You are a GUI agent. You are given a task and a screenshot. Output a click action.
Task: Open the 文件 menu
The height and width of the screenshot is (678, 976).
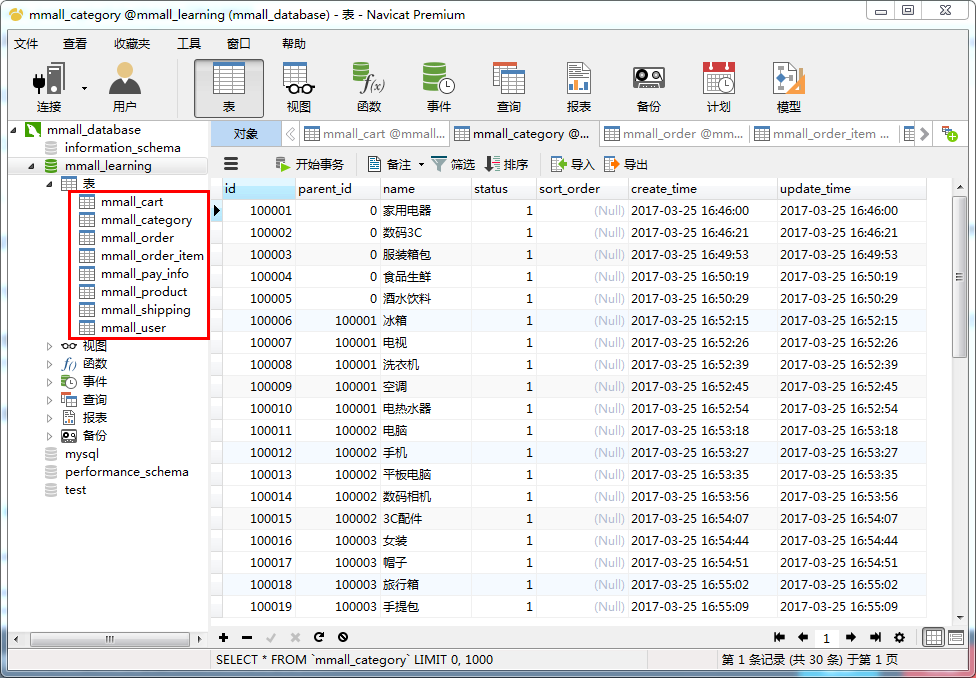click(x=26, y=44)
